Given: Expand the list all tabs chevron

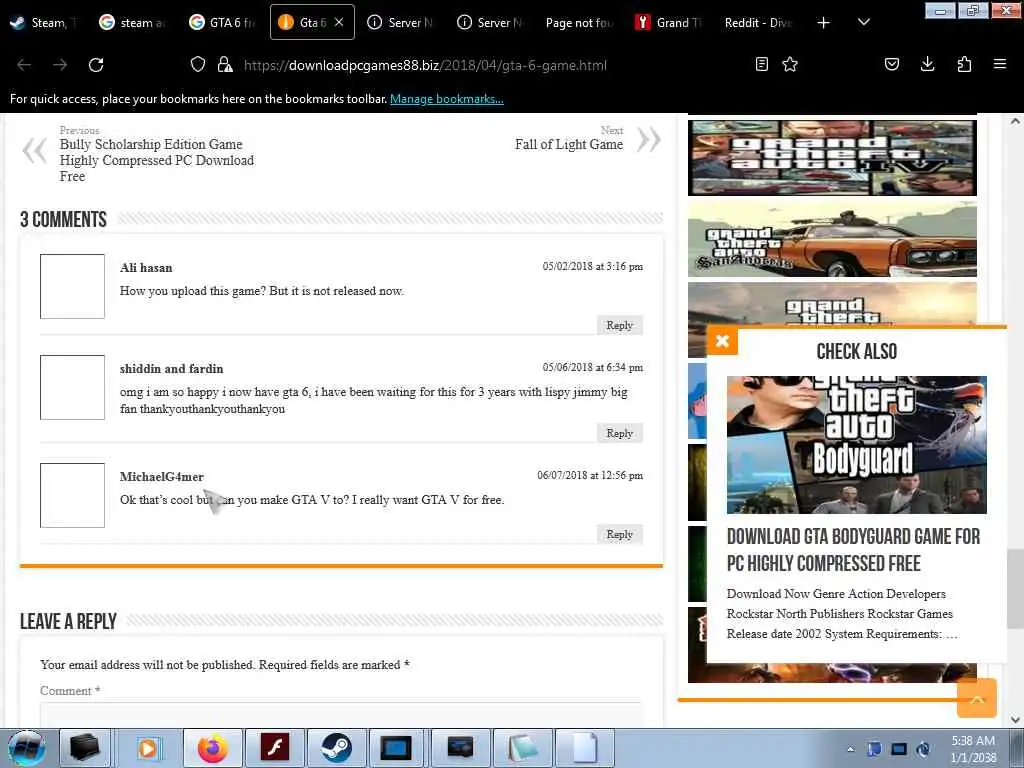Looking at the screenshot, I should click(863, 22).
